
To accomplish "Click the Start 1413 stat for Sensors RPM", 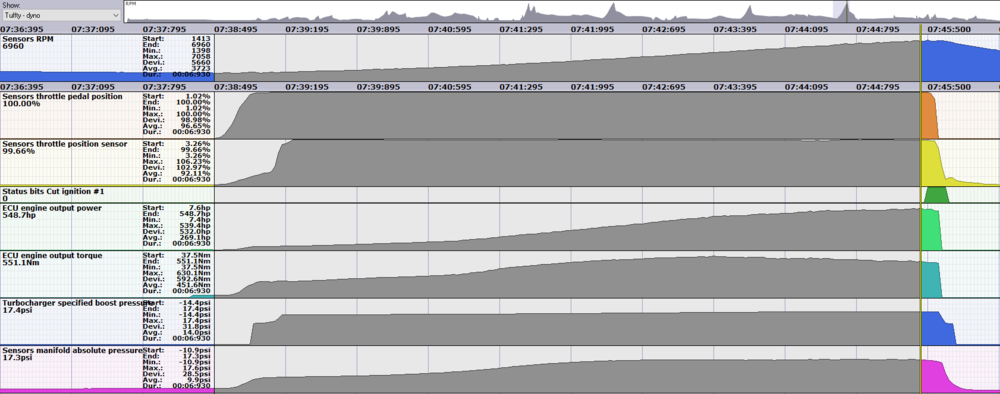I will point(177,38).
